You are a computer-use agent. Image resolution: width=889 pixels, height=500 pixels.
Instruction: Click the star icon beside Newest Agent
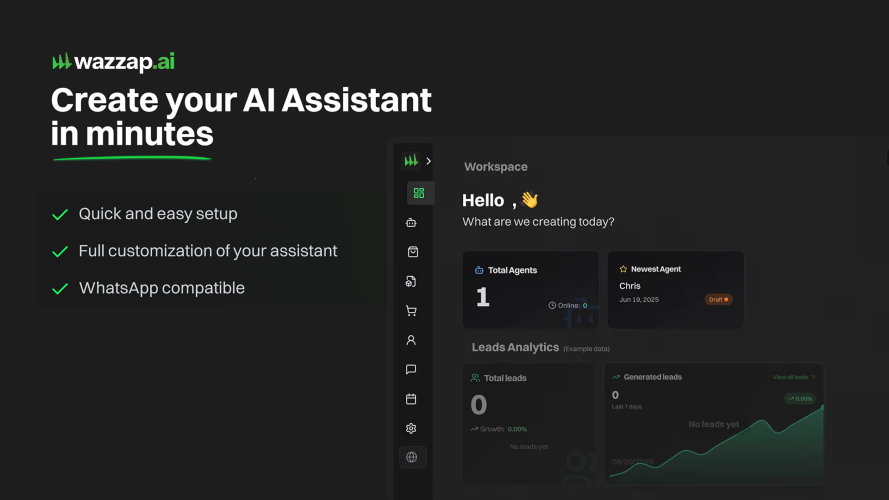623,269
